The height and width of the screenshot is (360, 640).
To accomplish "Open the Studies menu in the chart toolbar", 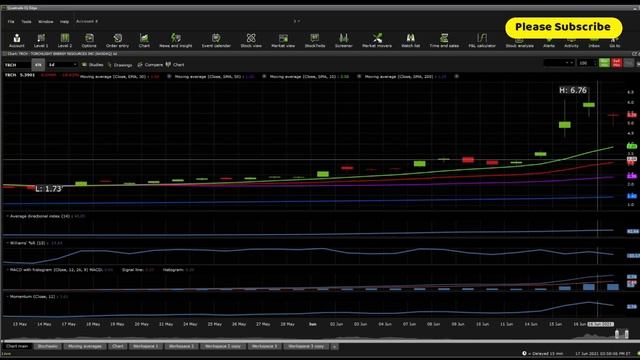I will [93, 64].
